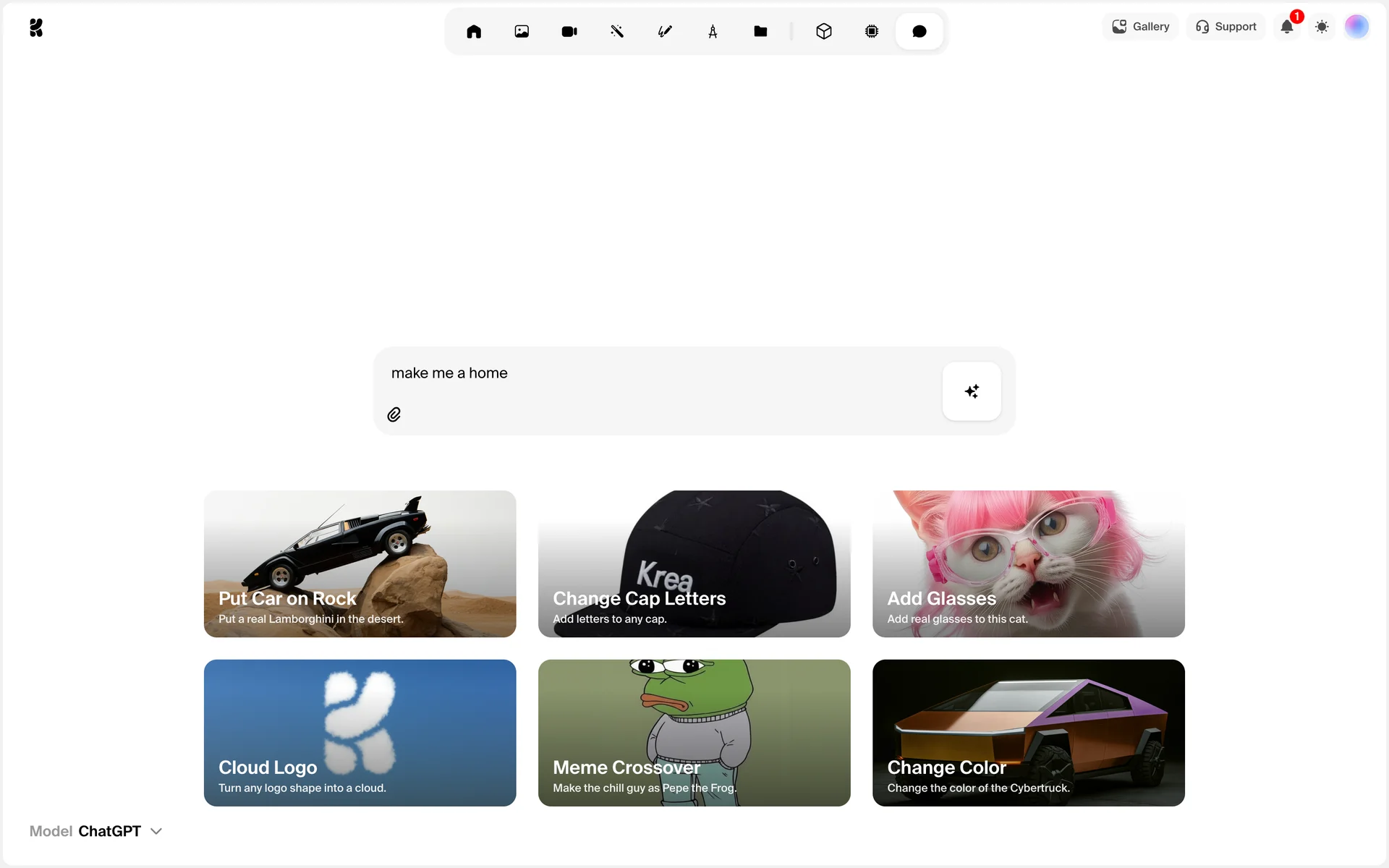Click the Support button
The image size is (1389, 868).
pyautogui.click(x=1226, y=27)
